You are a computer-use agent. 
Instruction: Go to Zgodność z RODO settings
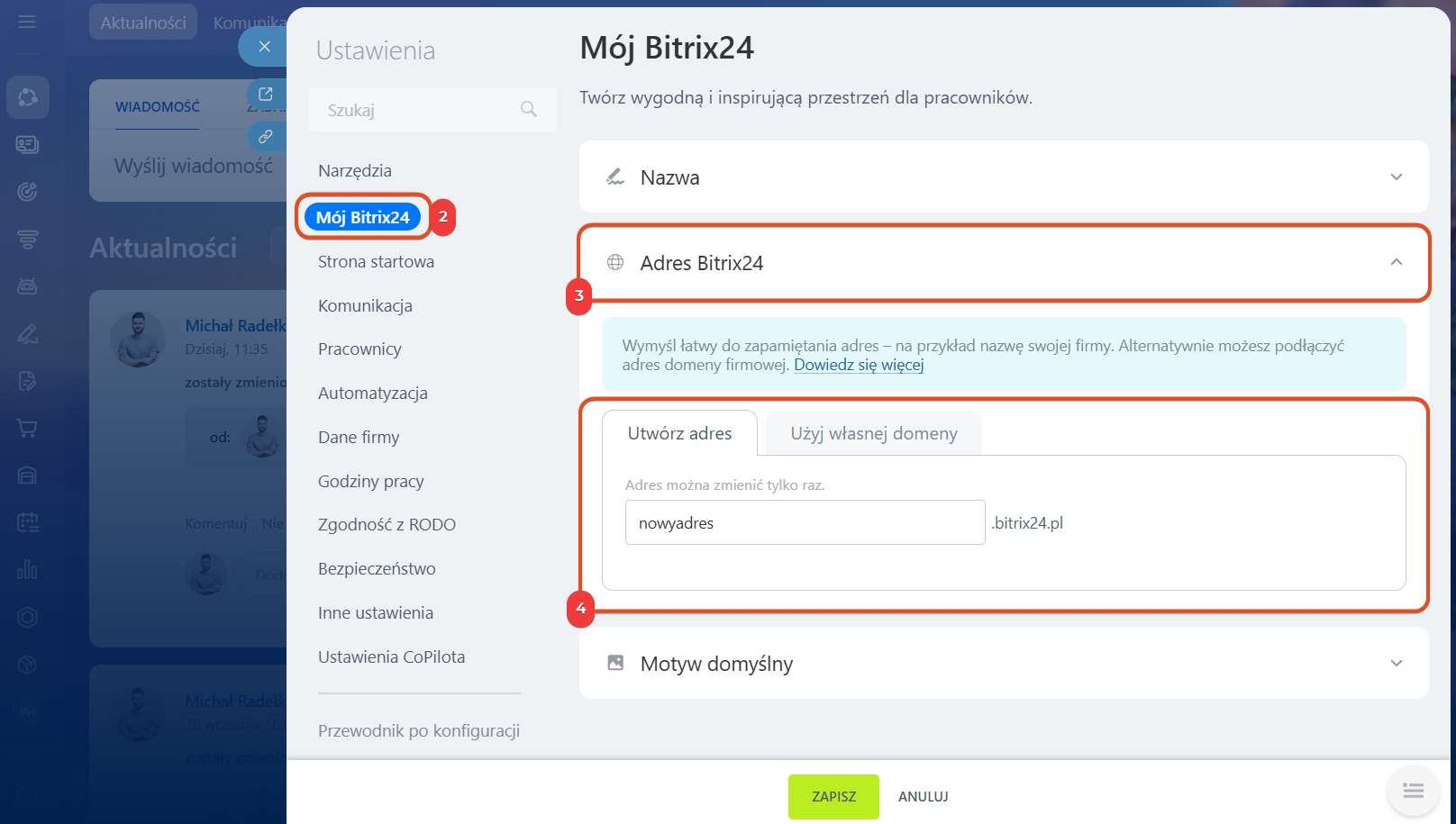pyautogui.click(x=387, y=524)
